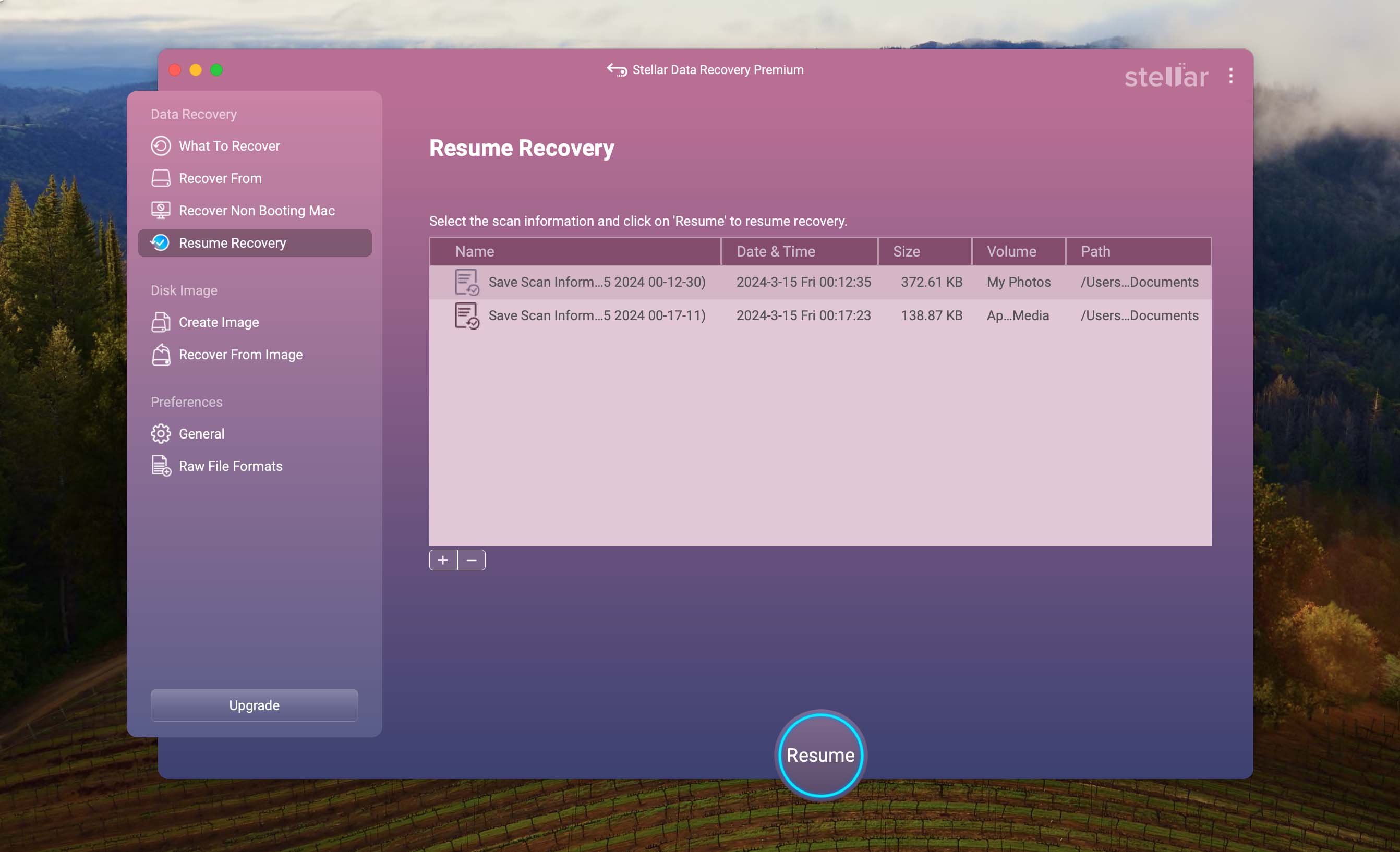Click the Upgrade button
This screenshot has width=1400, height=852.
254,705
